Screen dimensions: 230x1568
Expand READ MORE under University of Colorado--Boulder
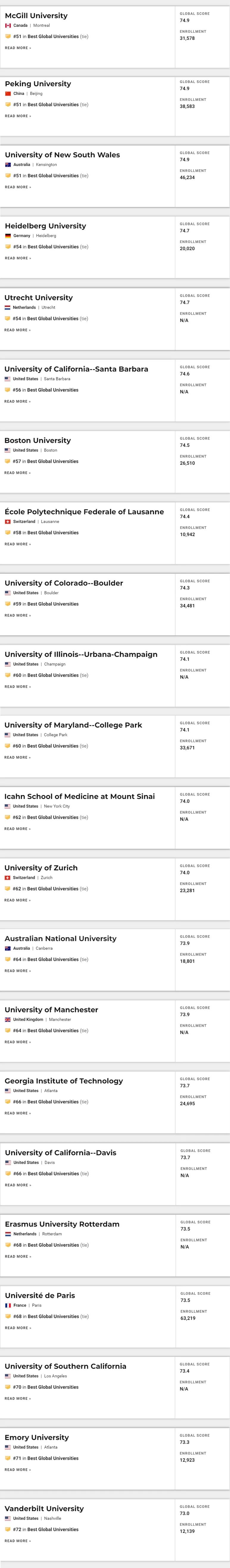18,615
